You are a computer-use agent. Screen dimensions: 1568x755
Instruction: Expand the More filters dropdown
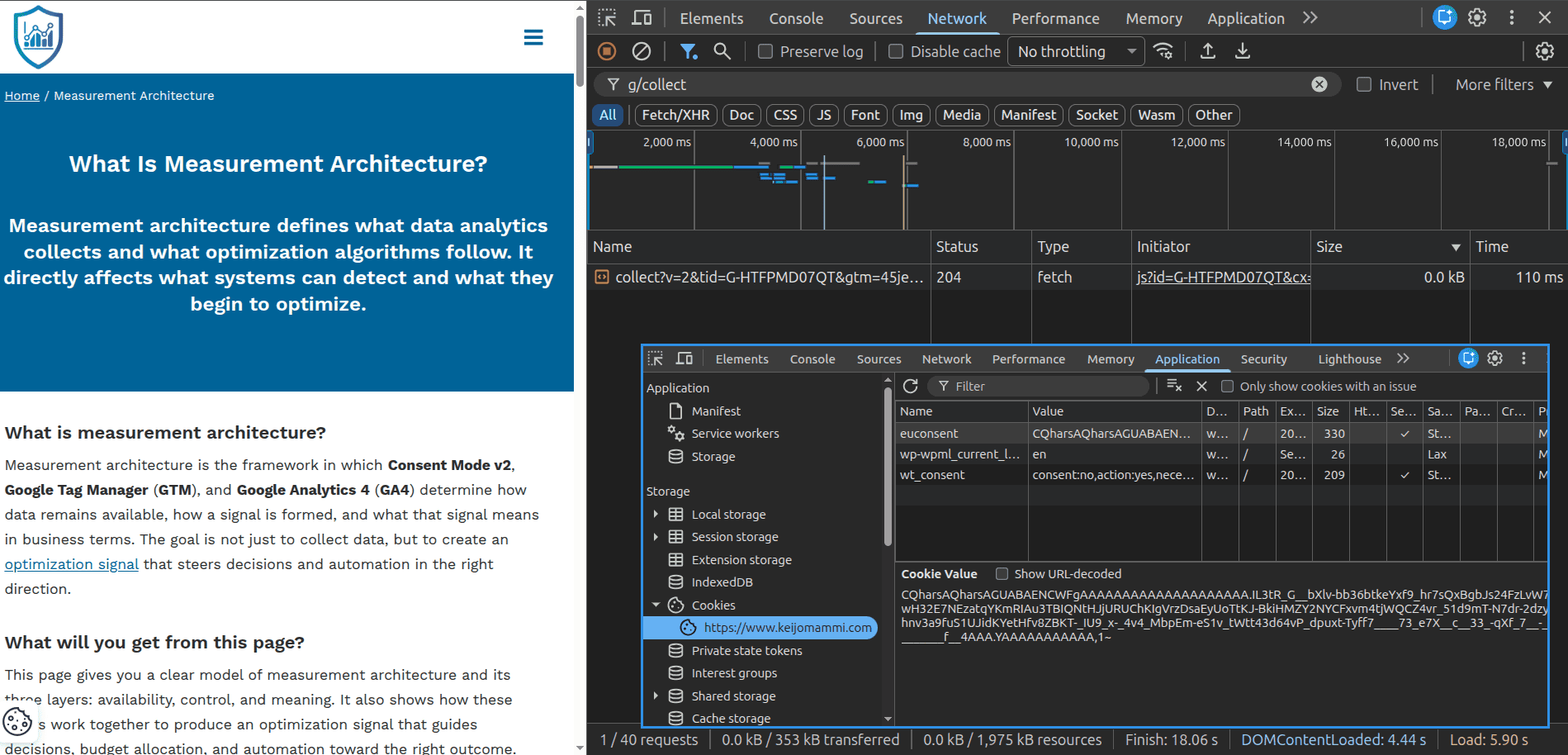point(1503,84)
